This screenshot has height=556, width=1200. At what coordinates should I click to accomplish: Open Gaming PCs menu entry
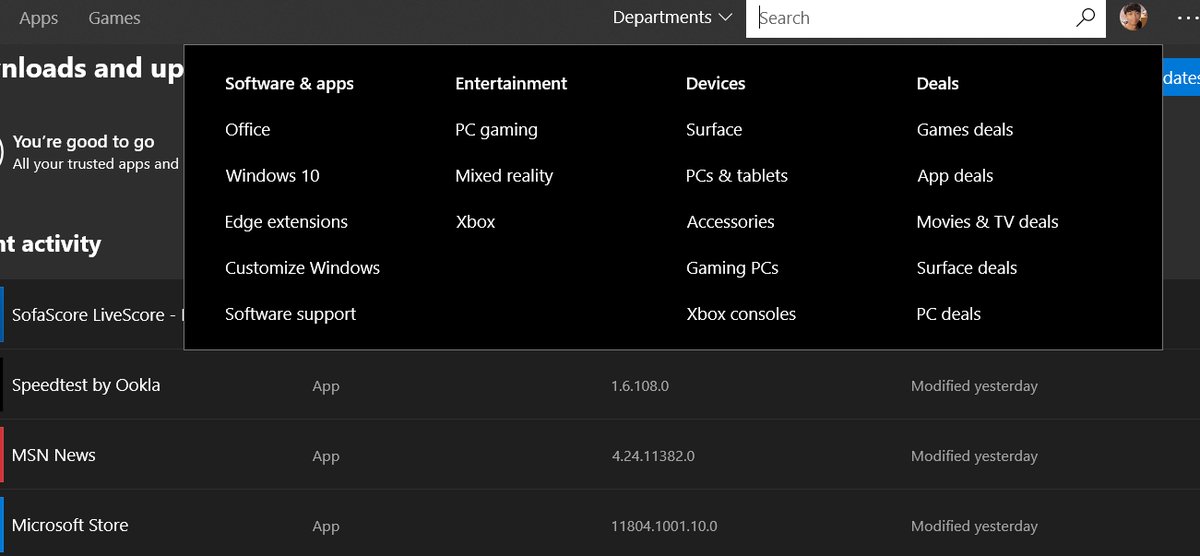point(732,268)
